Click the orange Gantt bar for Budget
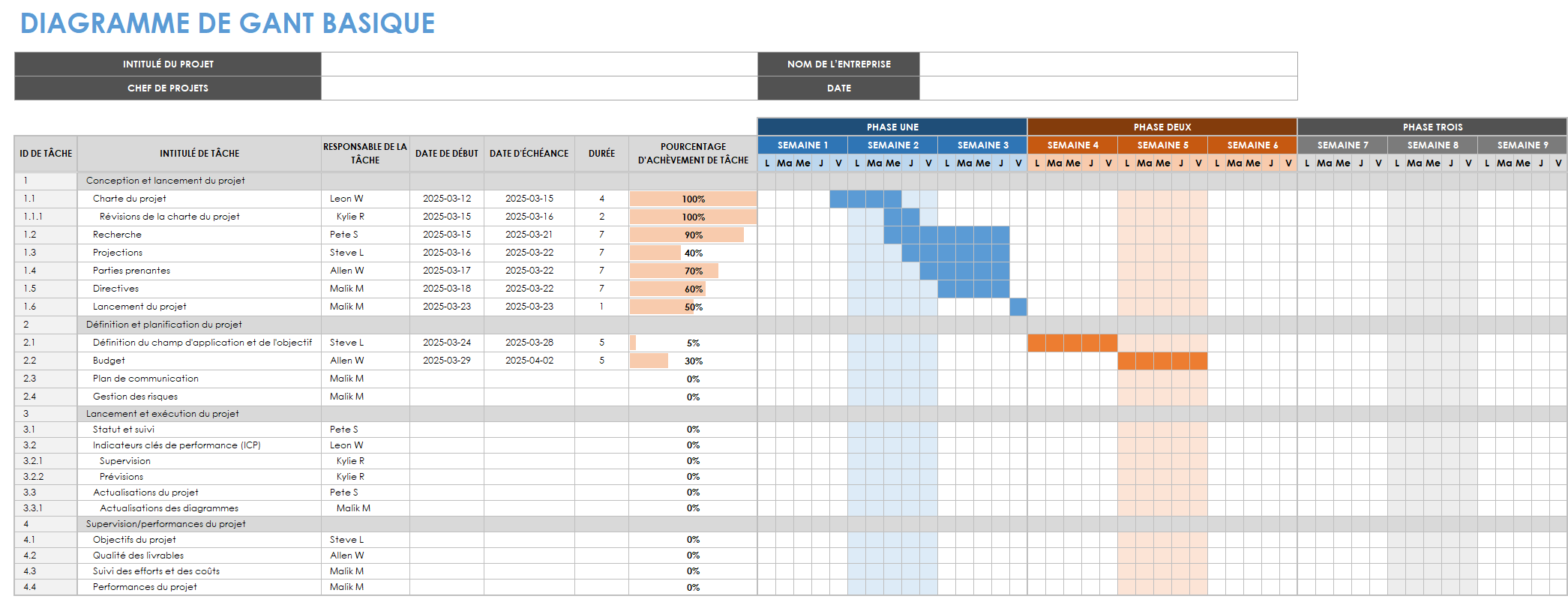 pos(1162,361)
